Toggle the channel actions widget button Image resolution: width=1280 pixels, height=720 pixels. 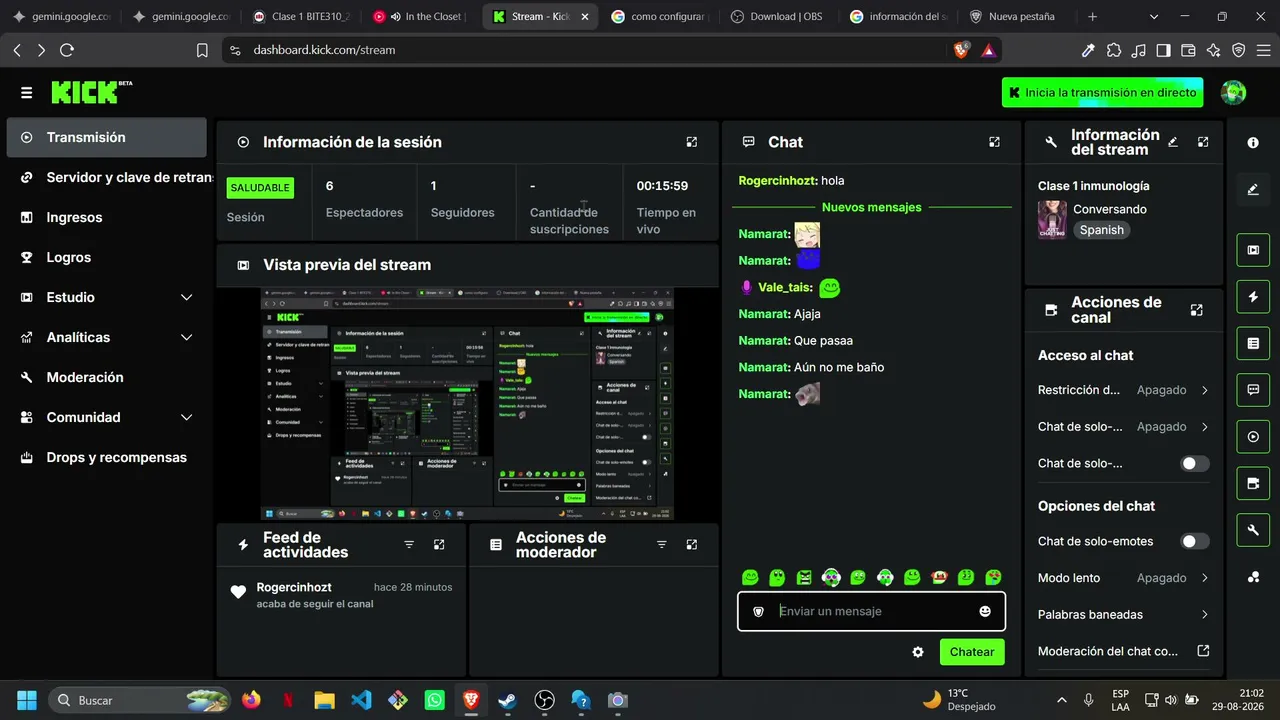tap(1253, 484)
